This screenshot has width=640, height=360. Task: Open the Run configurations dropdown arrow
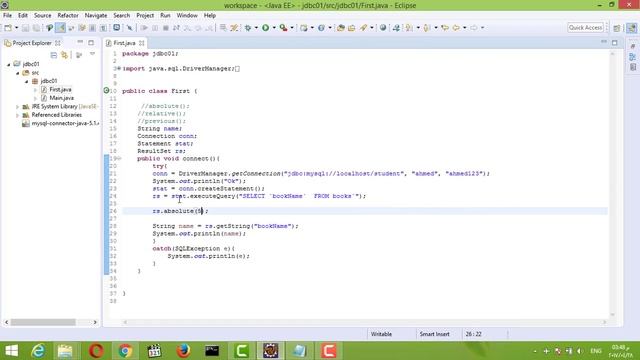[274, 28]
